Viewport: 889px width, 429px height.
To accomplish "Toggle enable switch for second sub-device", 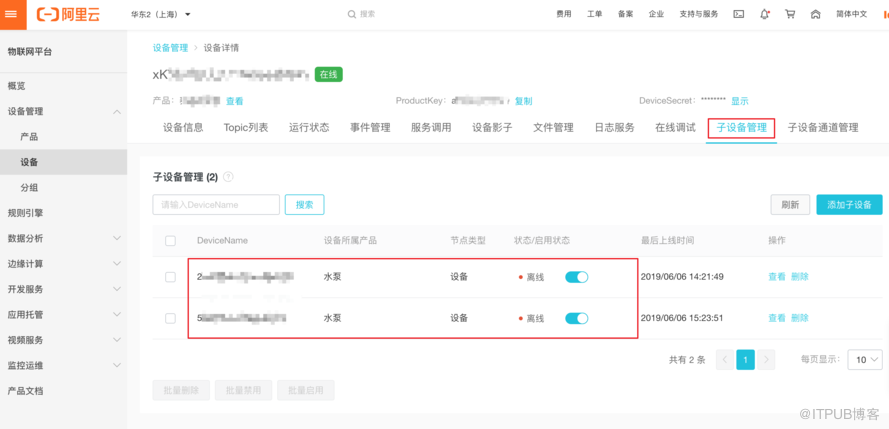I will [x=576, y=318].
